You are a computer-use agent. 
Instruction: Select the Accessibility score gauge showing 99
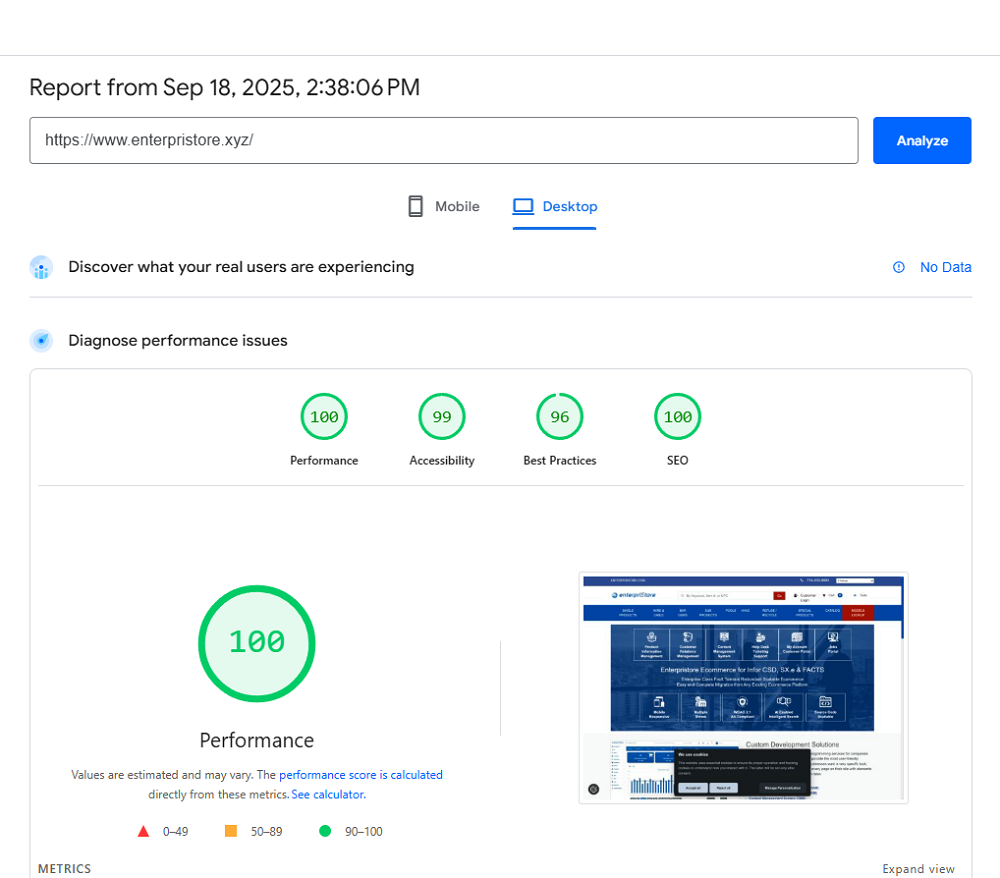coord(442,417)
